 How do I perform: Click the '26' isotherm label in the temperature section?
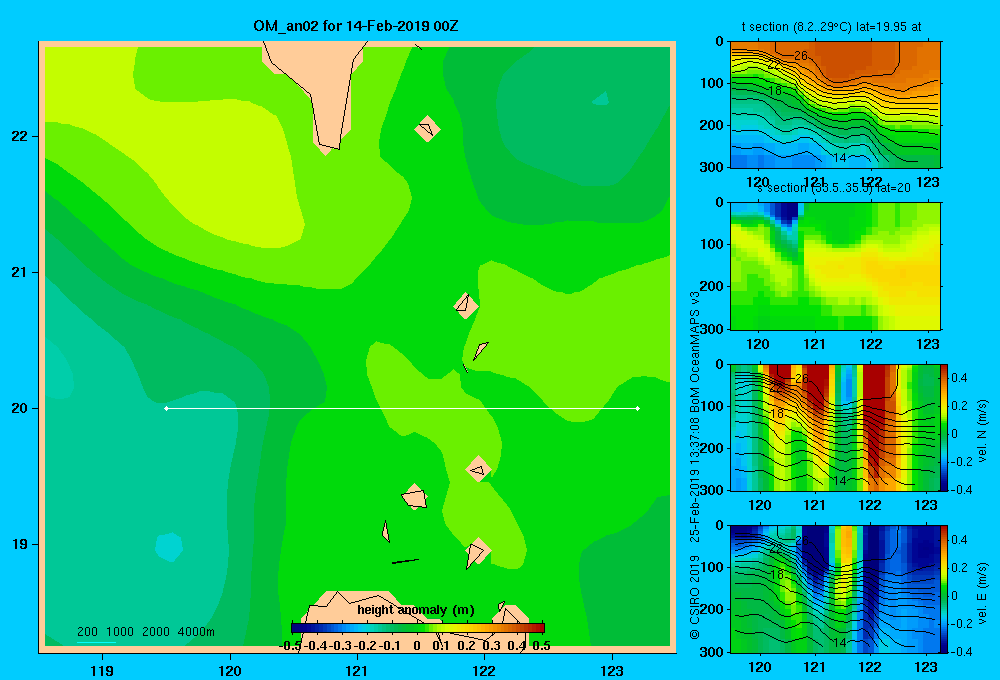click(801, 55)
